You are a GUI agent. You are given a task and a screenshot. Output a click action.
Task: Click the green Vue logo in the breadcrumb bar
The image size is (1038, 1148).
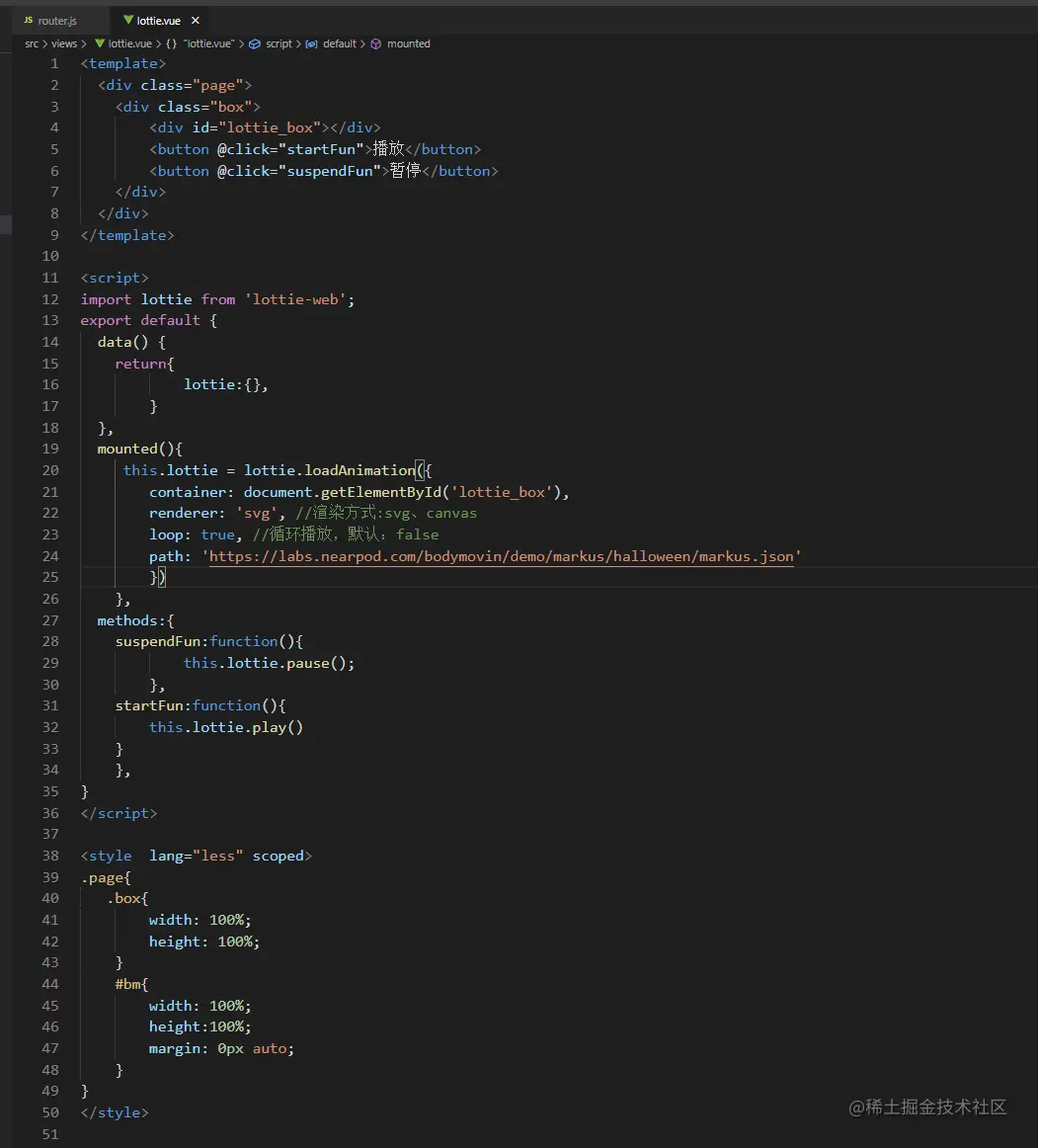tap(99, 43)
